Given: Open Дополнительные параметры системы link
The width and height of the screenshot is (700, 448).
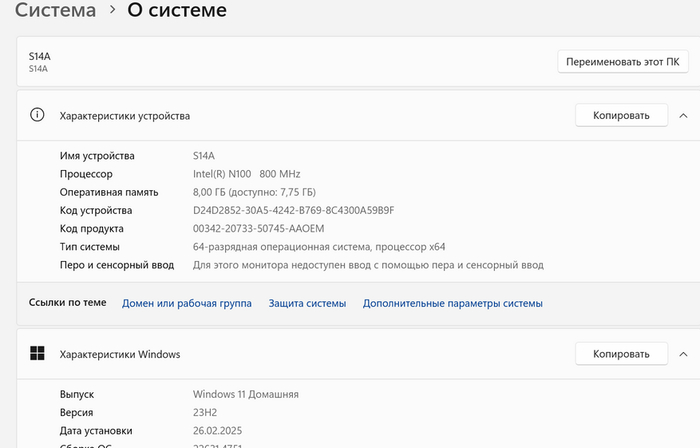Looking at the screenshot, I should tap(452, 303).
